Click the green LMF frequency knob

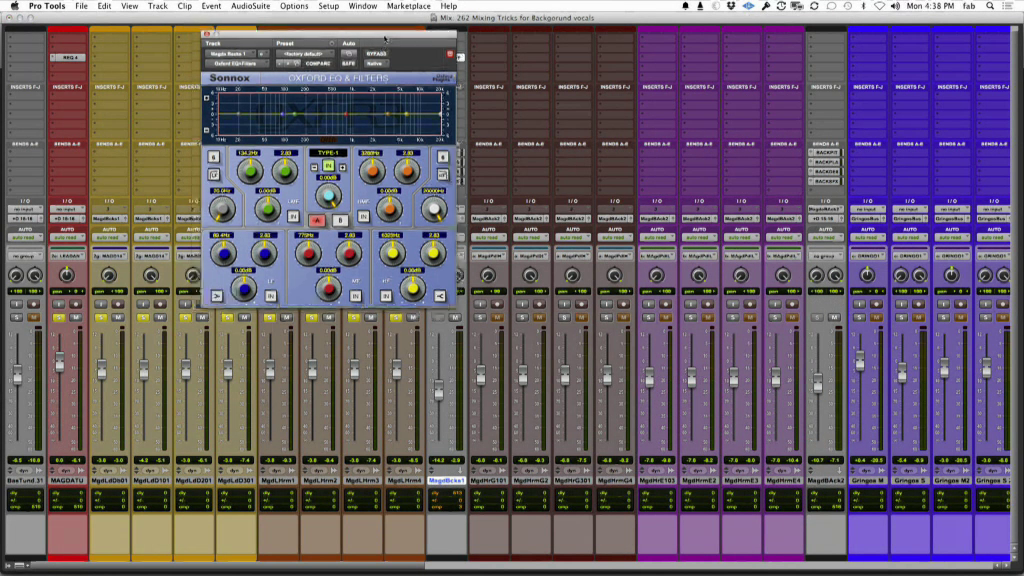[x=249, y=172]
